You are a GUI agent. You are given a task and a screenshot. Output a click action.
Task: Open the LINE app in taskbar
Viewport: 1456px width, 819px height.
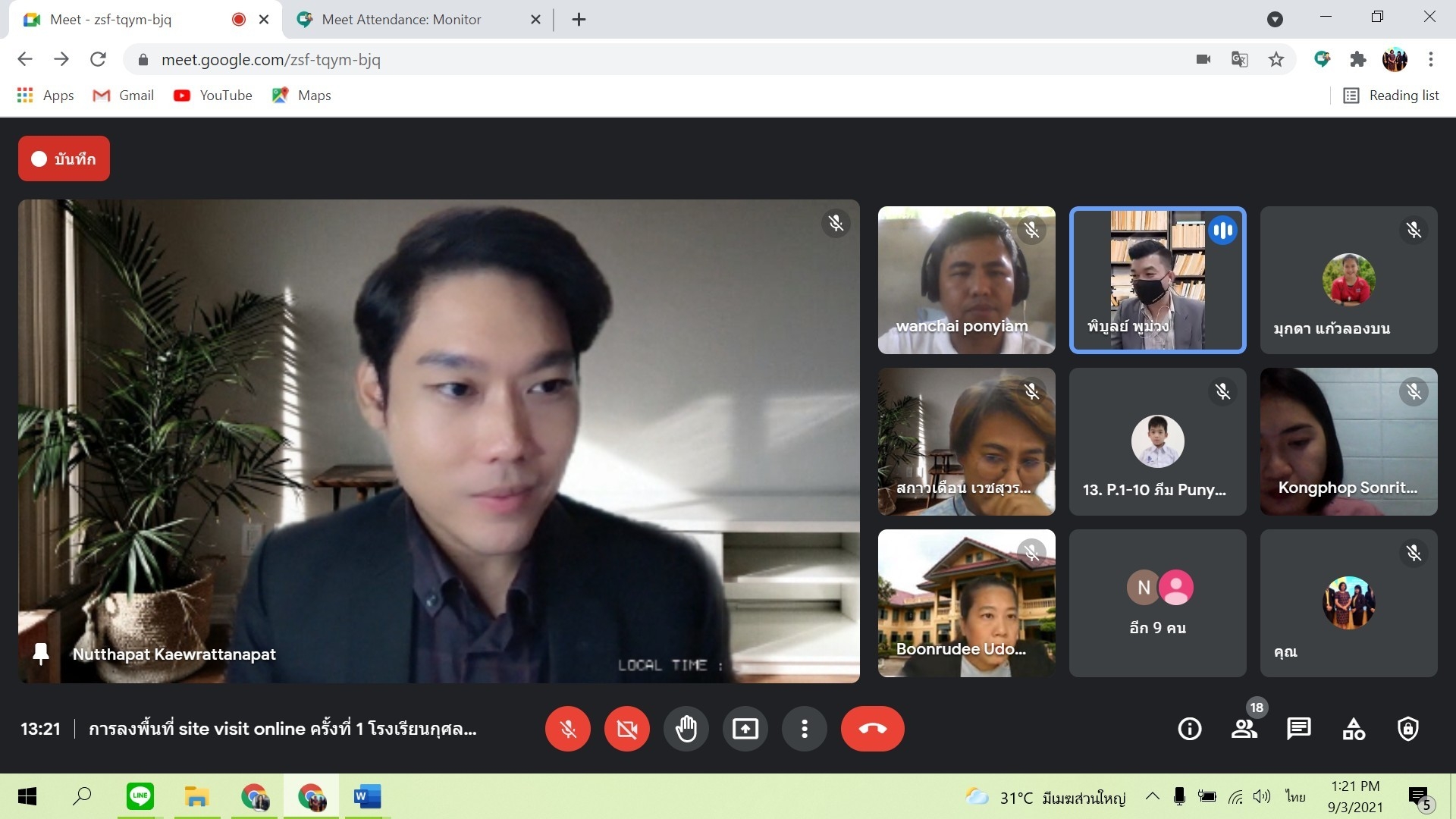coord(140,796)
